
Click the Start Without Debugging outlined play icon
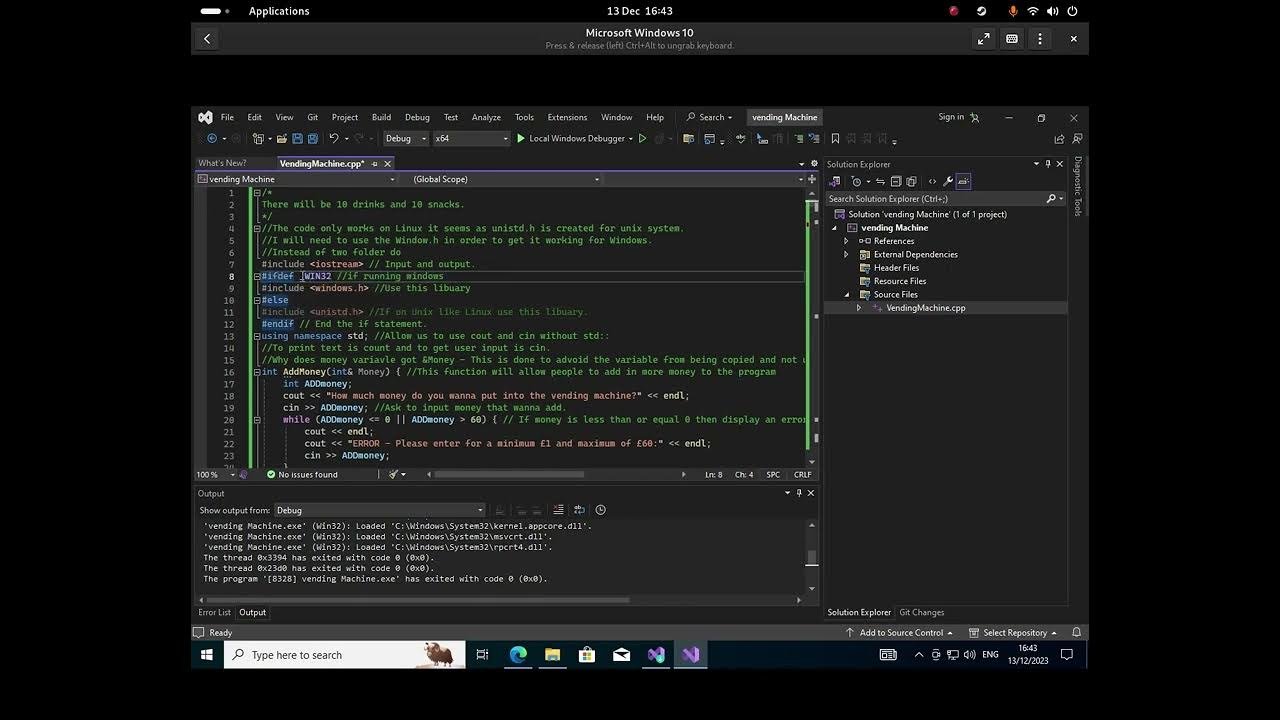point(642,139)
